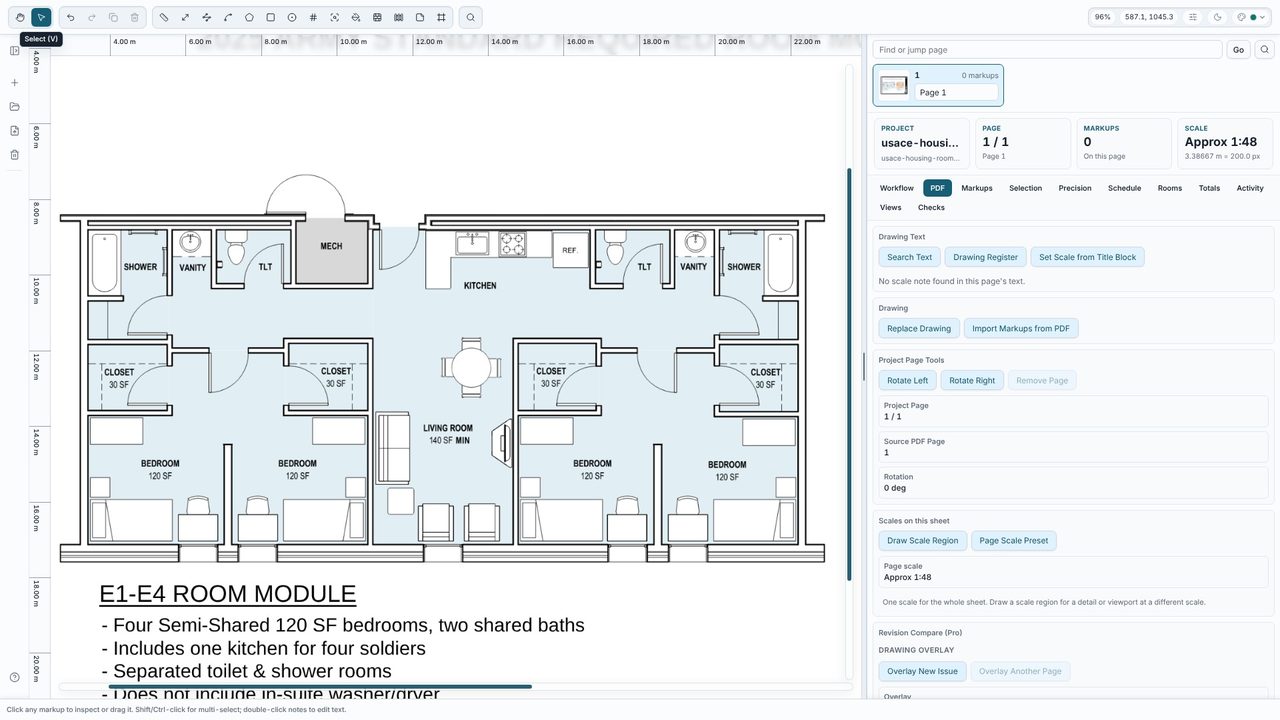Click the import file icon in left sidebar
The image size is (1280, 720).
click(x=14, y=131)
